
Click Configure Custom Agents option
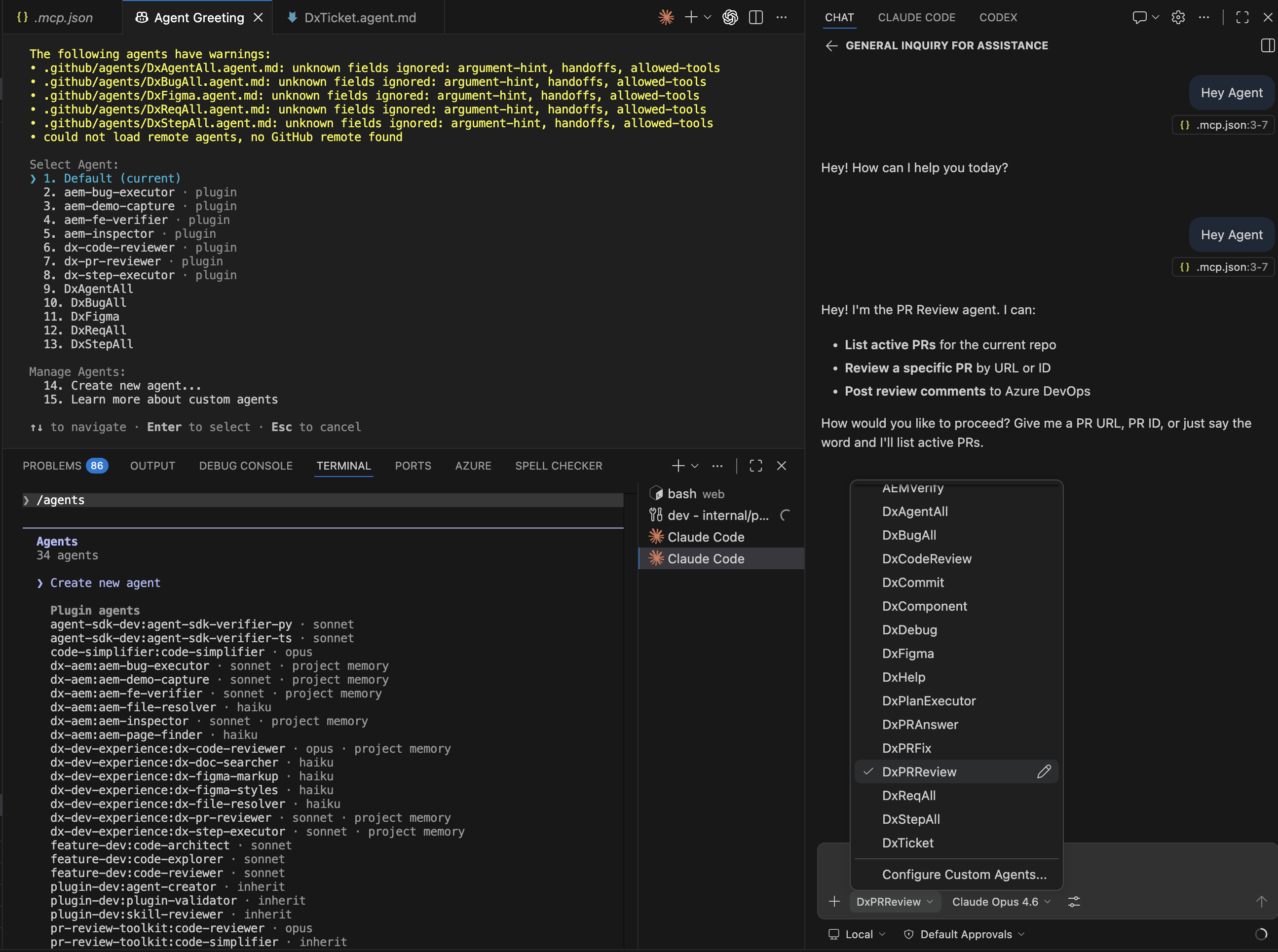[x=965, y=874]
